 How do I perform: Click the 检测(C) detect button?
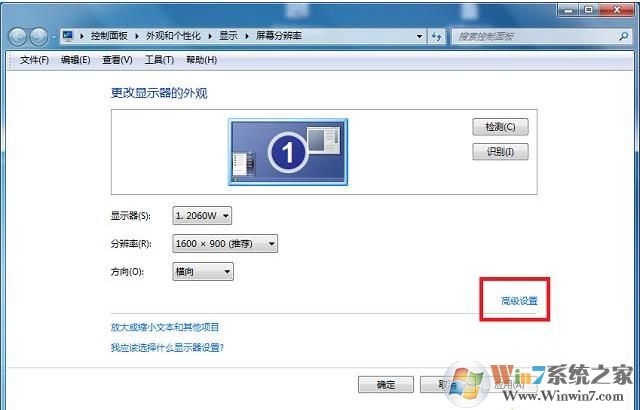(500, 127)
